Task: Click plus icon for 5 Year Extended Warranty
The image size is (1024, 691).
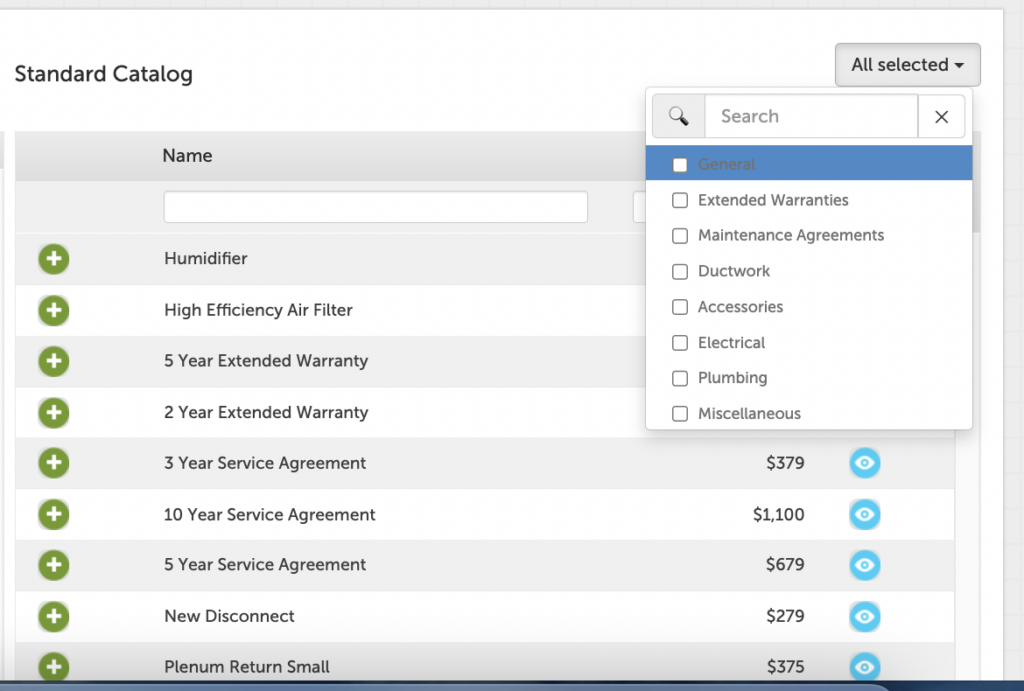Action: [x=54, y=361]
